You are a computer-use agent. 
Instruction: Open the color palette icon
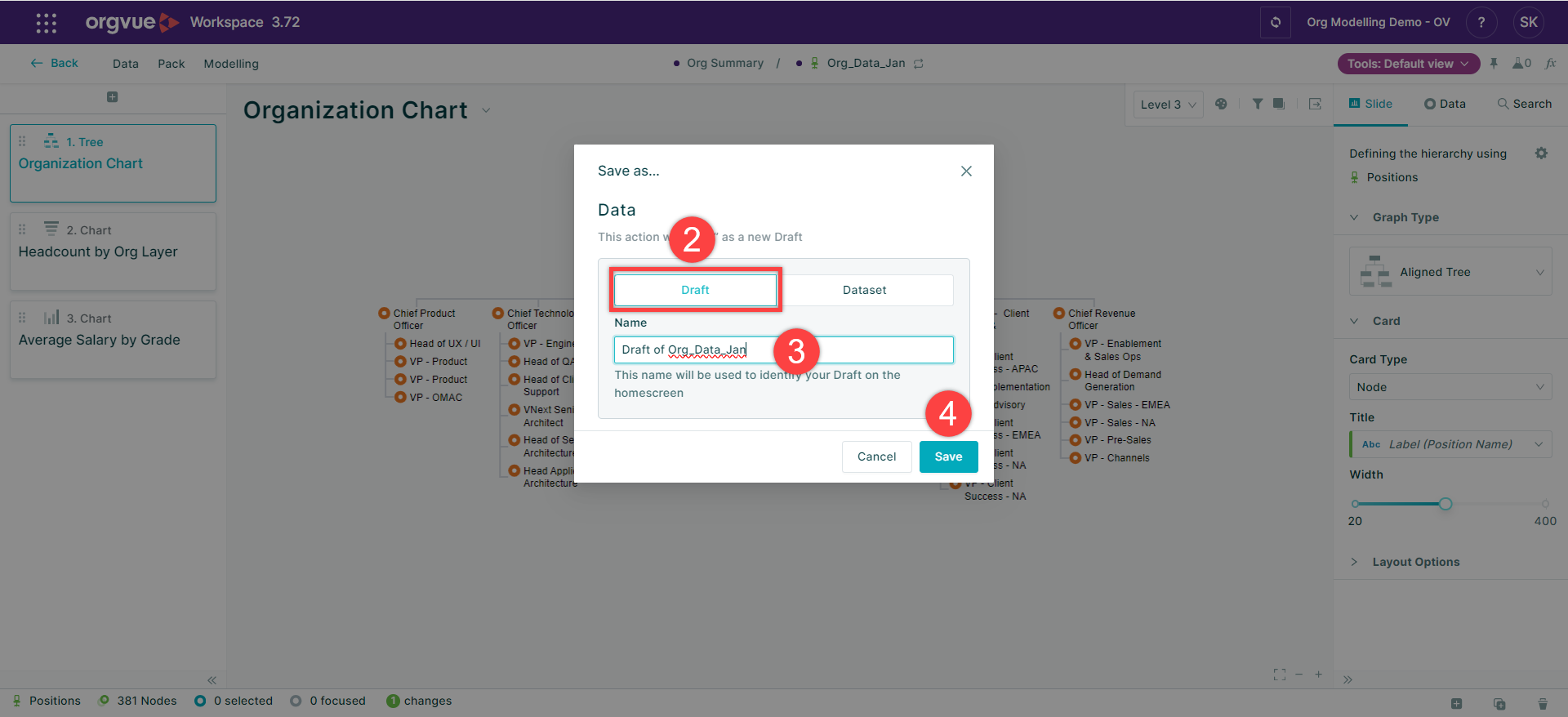(x=1221, y=104)
